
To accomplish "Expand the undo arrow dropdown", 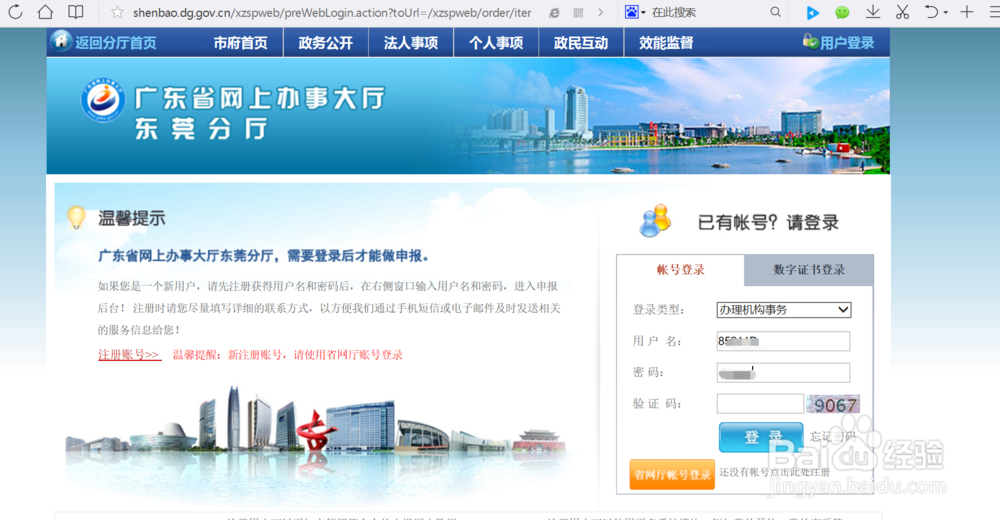I will [x=946, y=13].
